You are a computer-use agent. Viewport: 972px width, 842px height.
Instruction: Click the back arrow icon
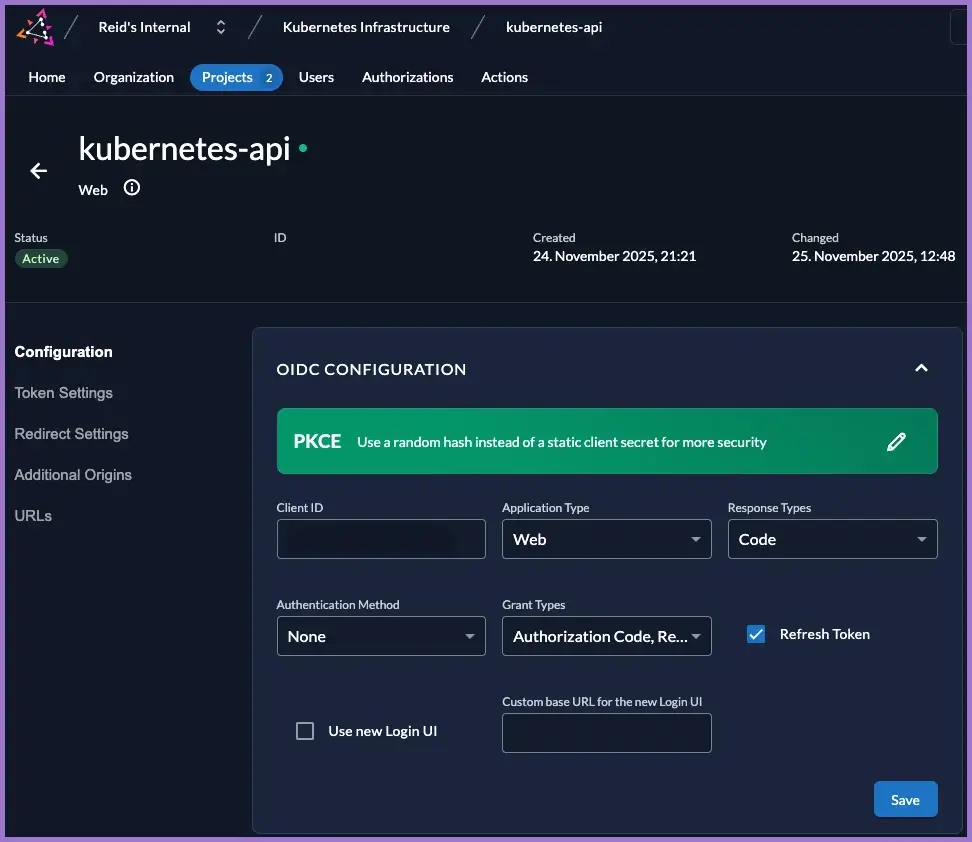tap(39, 171)
